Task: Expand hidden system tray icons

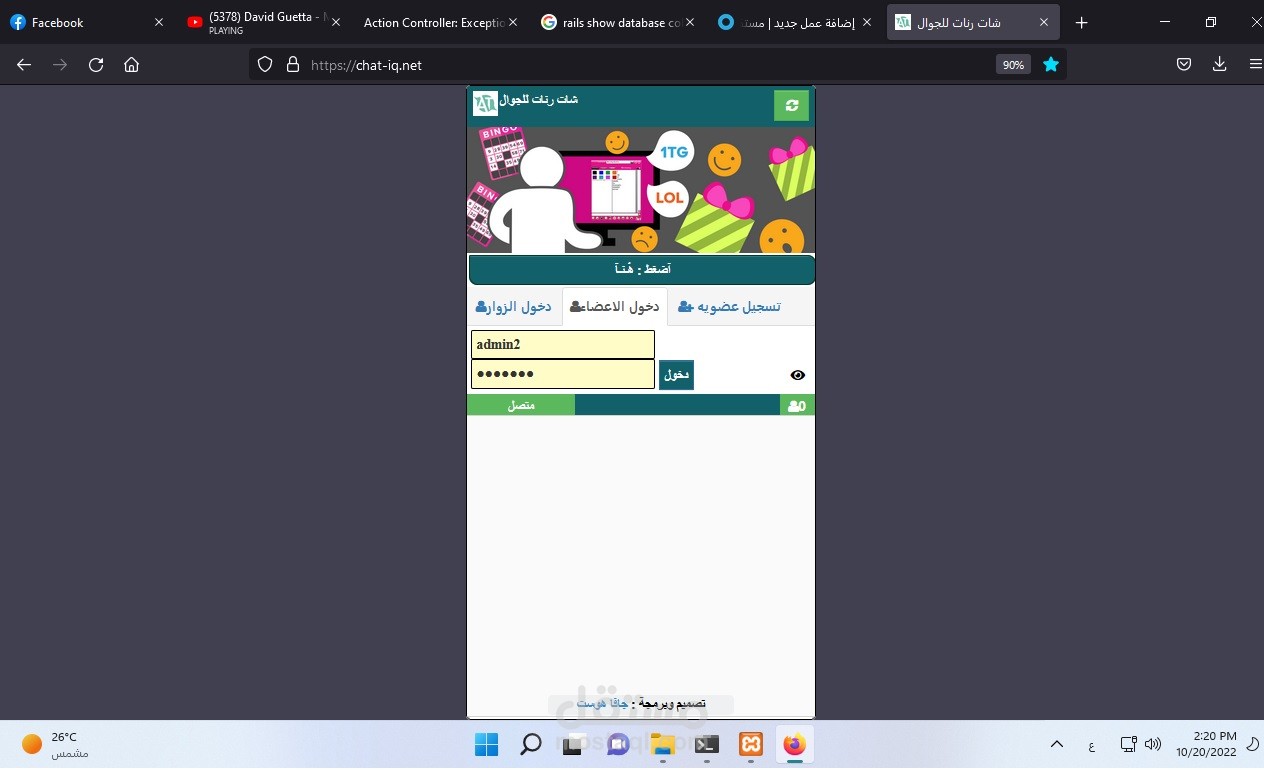Action: (x=1057, y=745)
